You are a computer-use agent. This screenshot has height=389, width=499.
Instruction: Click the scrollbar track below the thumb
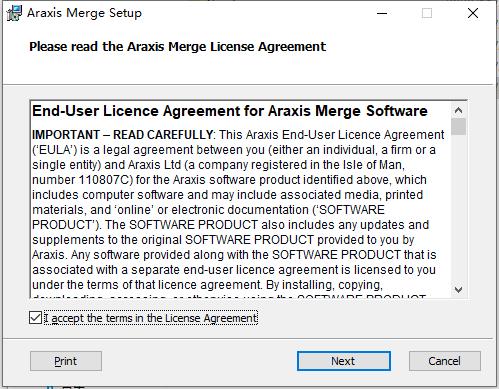(x=458, y=208)
